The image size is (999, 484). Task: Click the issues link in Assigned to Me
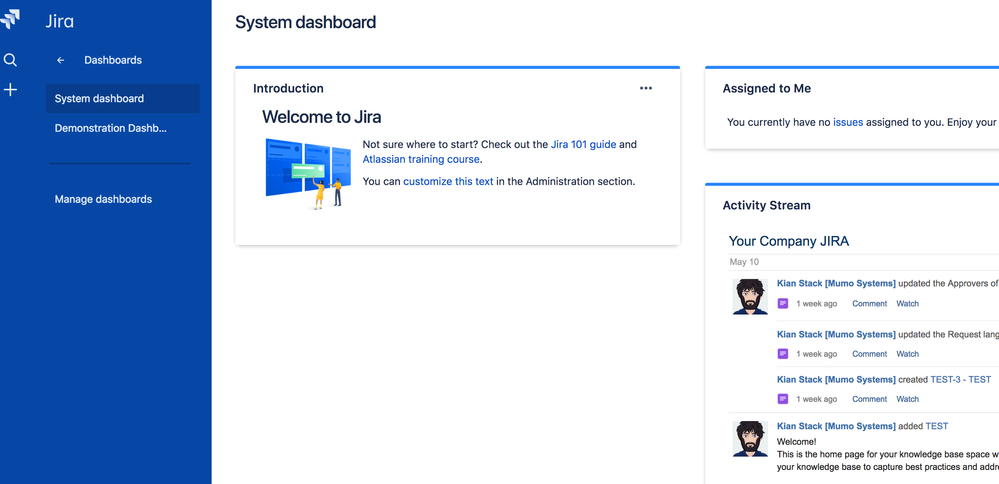[x=848, y=122]
